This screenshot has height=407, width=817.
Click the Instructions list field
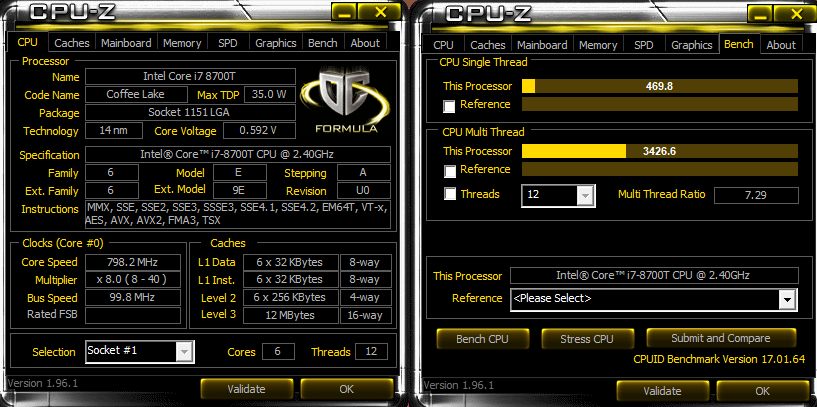238,215
